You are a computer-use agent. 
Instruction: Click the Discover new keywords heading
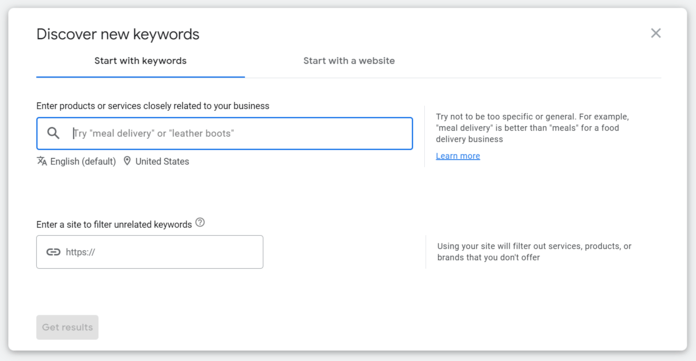118,34
